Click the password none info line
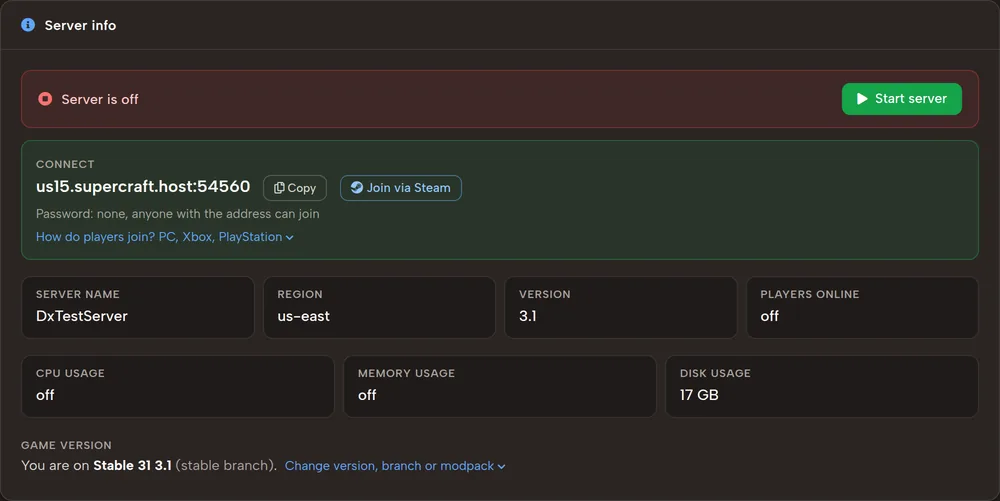The height and width of the screenshot is (501, 1000). [177, 214]
